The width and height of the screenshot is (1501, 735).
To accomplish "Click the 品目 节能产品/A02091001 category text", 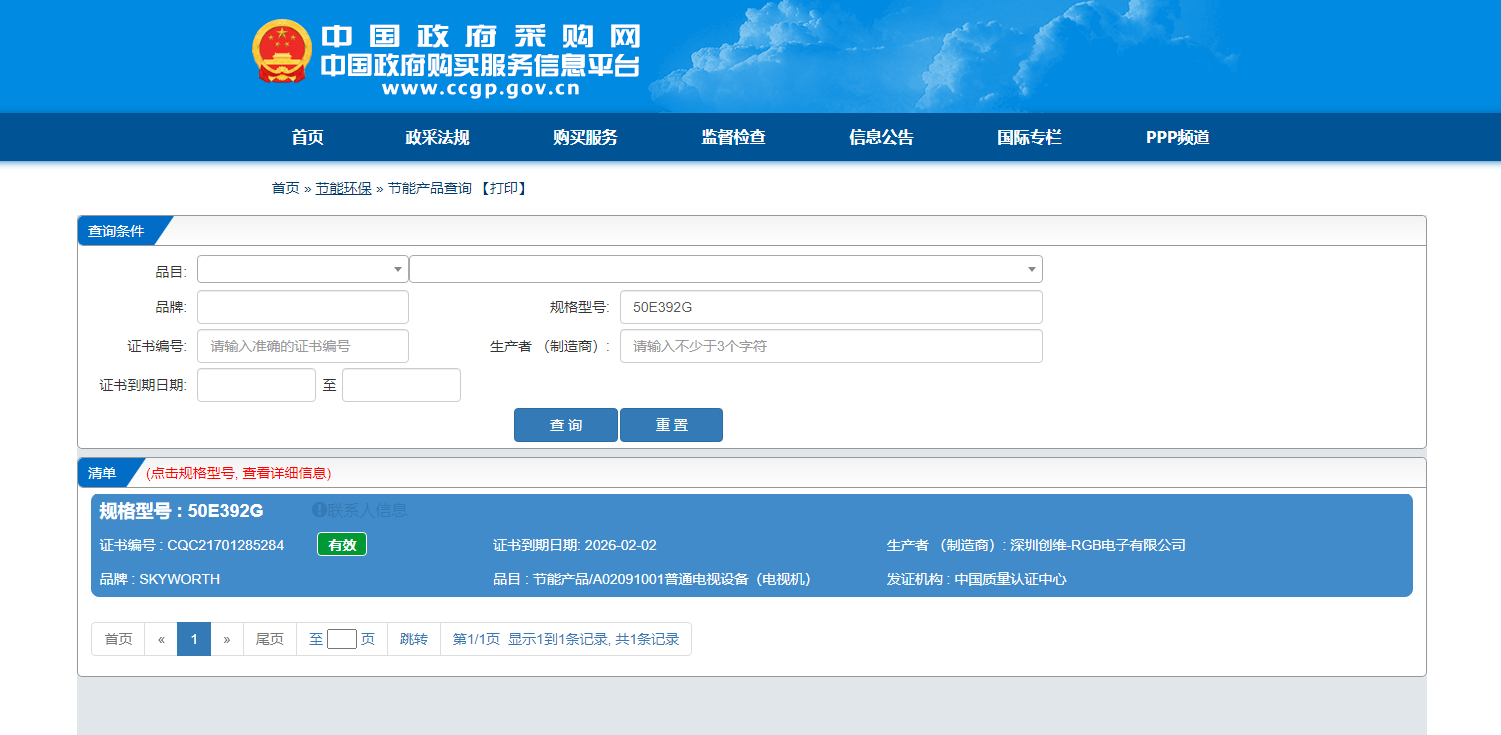I will click(652, 579).
